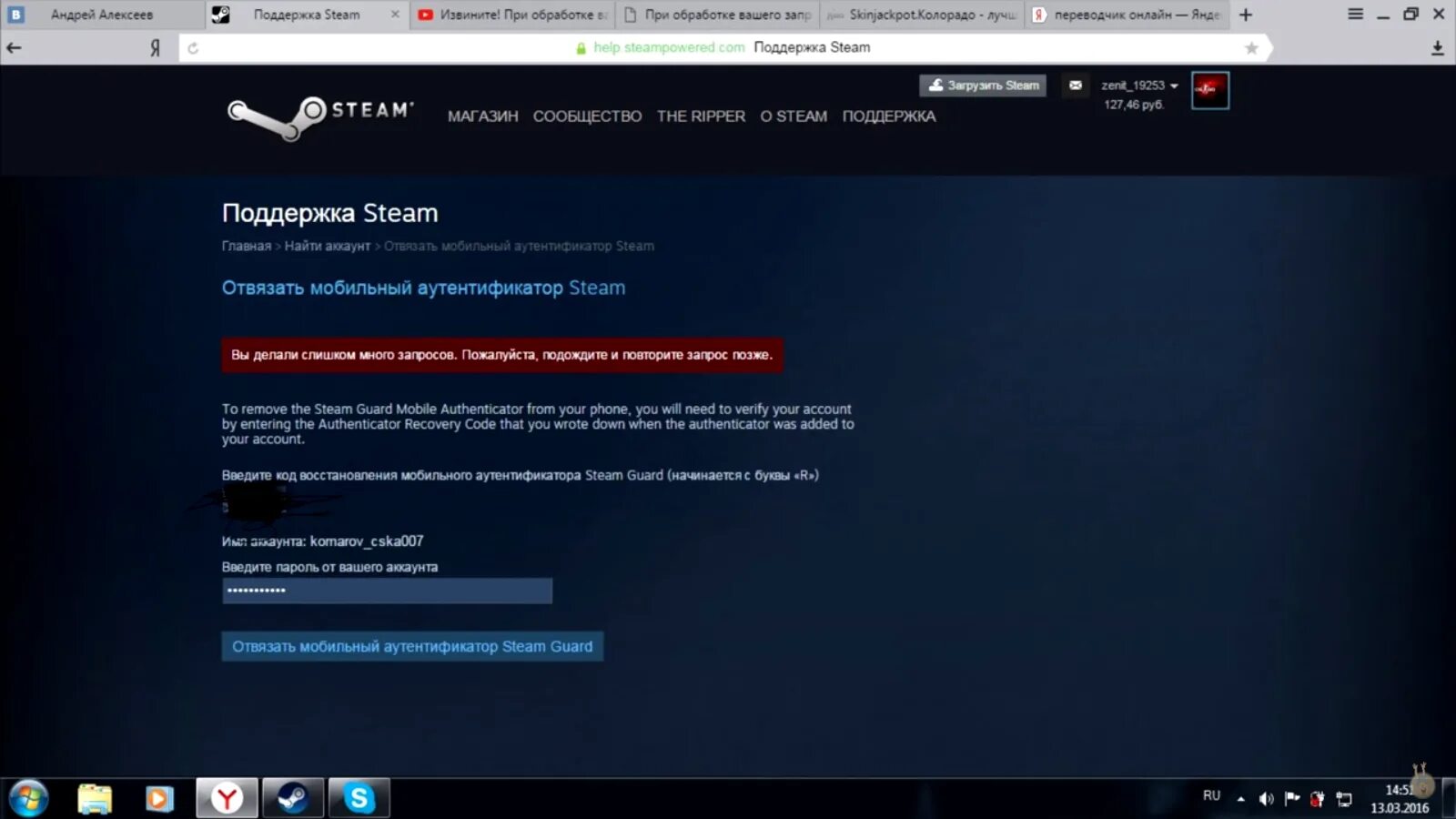Switch to Андрей Алексеев browser tab

[102, 15]
